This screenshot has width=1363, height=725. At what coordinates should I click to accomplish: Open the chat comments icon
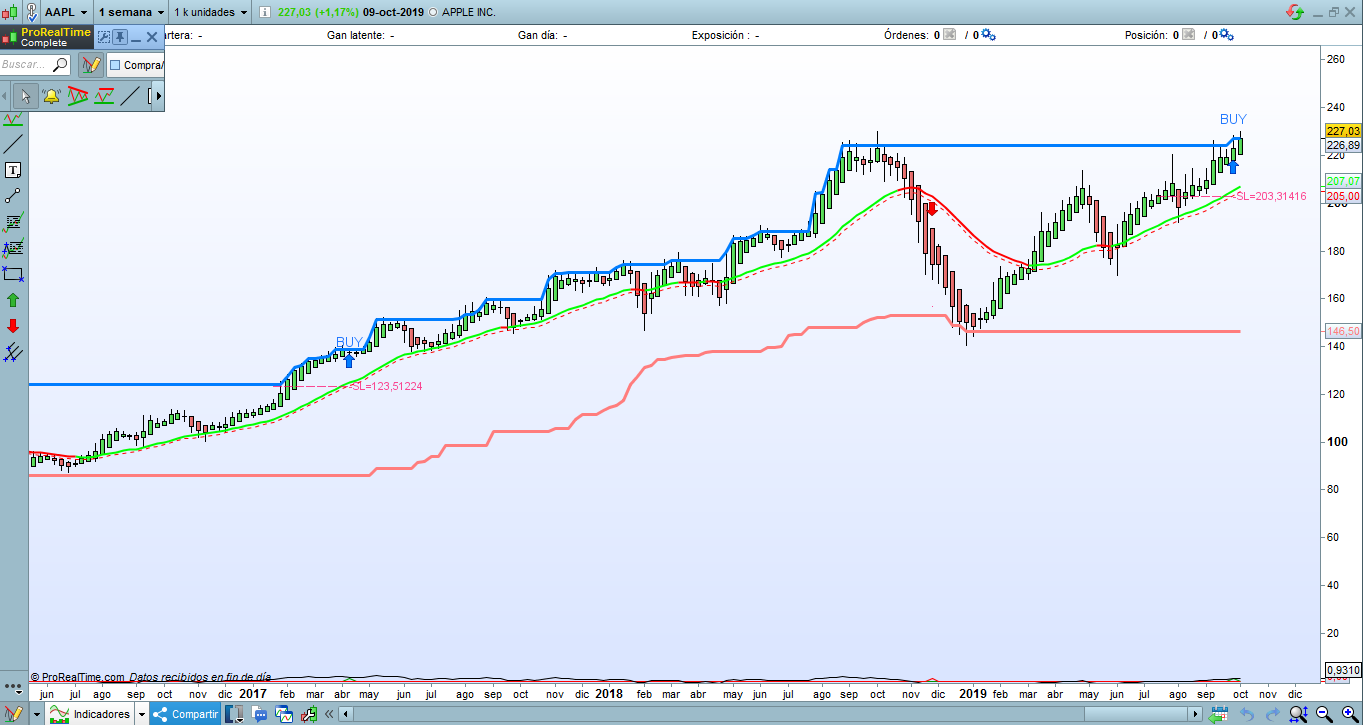pos(261,714)
